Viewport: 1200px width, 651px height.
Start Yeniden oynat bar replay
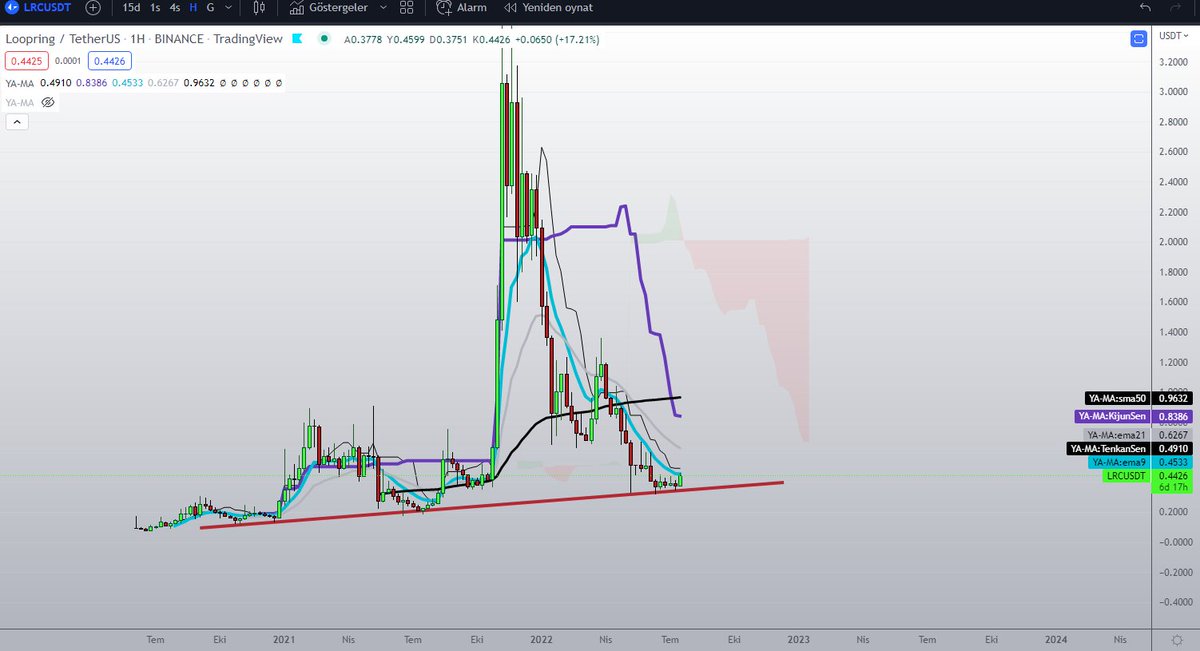click(x=550, y=7)
